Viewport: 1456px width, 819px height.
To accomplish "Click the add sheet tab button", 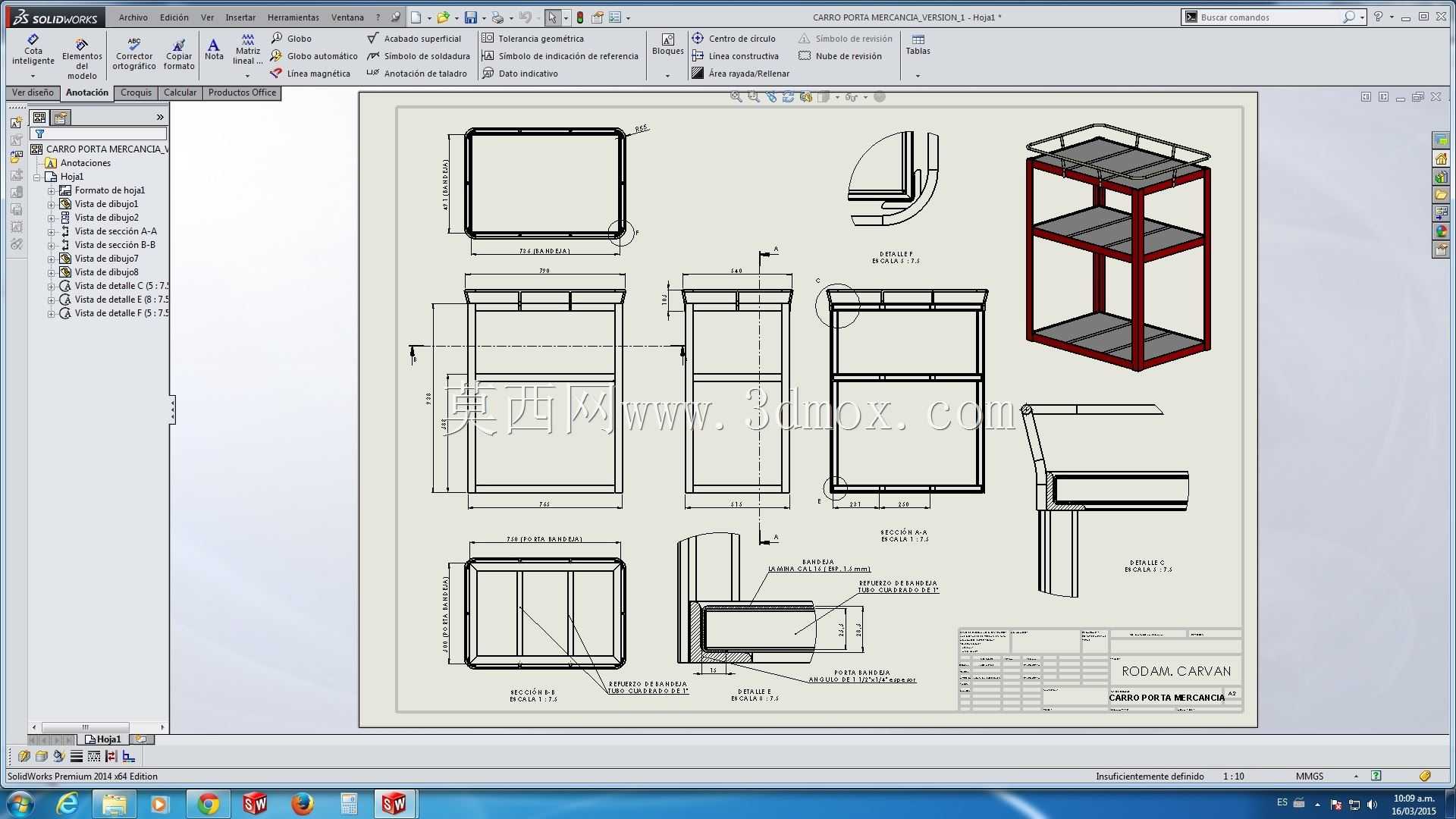I will point(142,739).
